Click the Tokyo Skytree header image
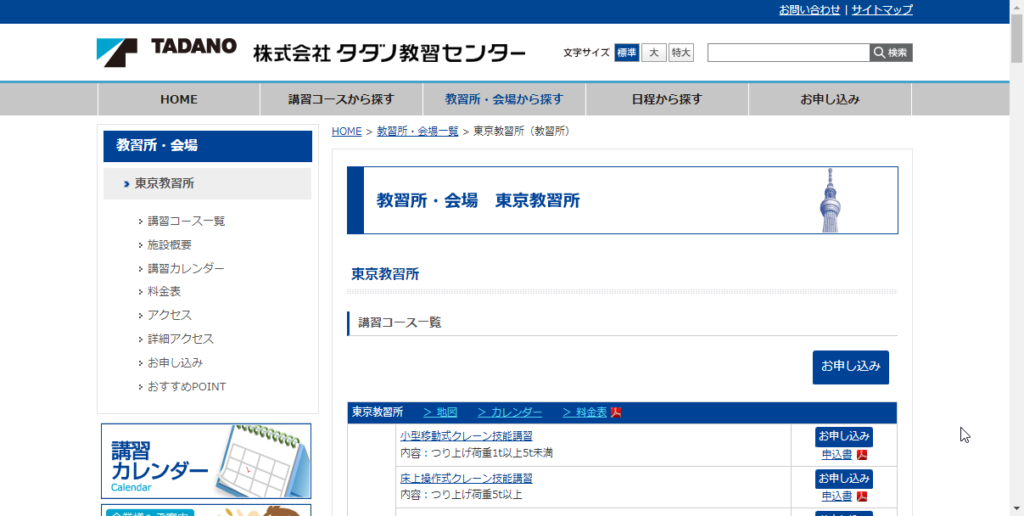1024x516 pixels. click(x=830, y=200)
